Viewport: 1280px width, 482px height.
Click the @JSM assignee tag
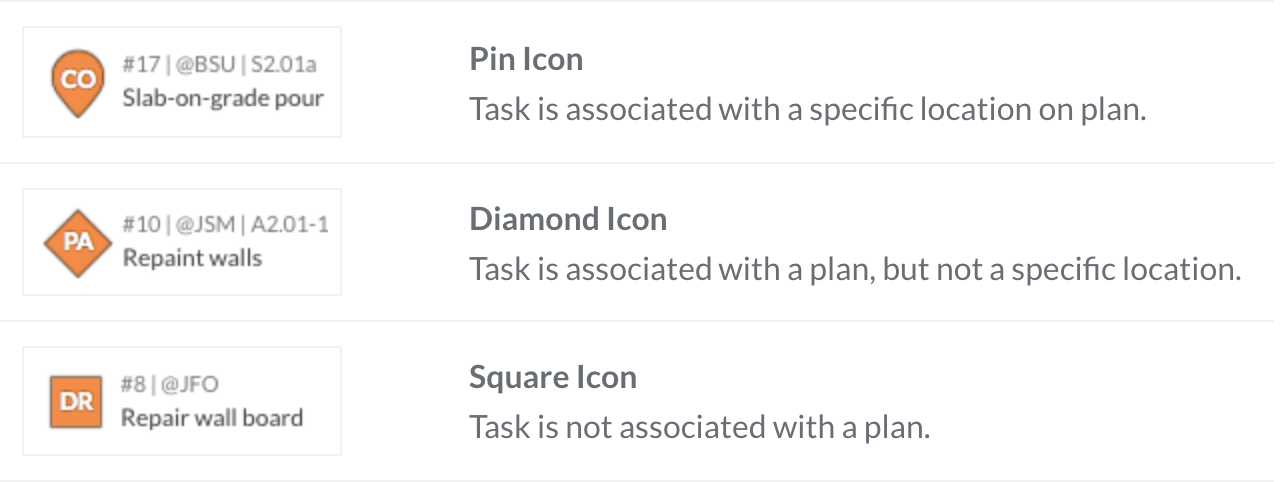point(205,224)
